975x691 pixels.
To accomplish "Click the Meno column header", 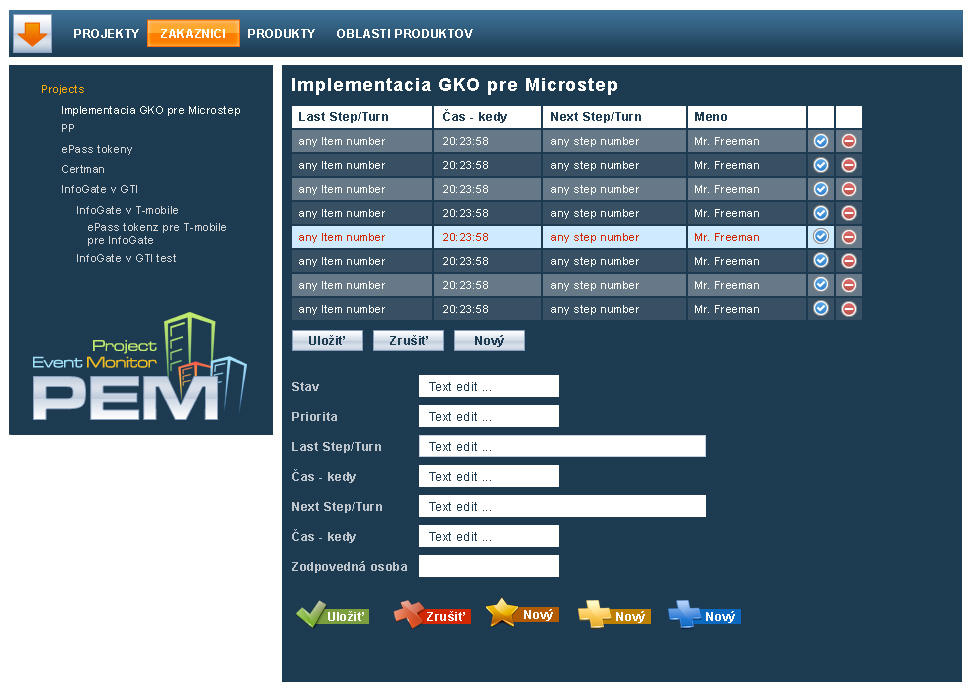I will click(747, 117).
